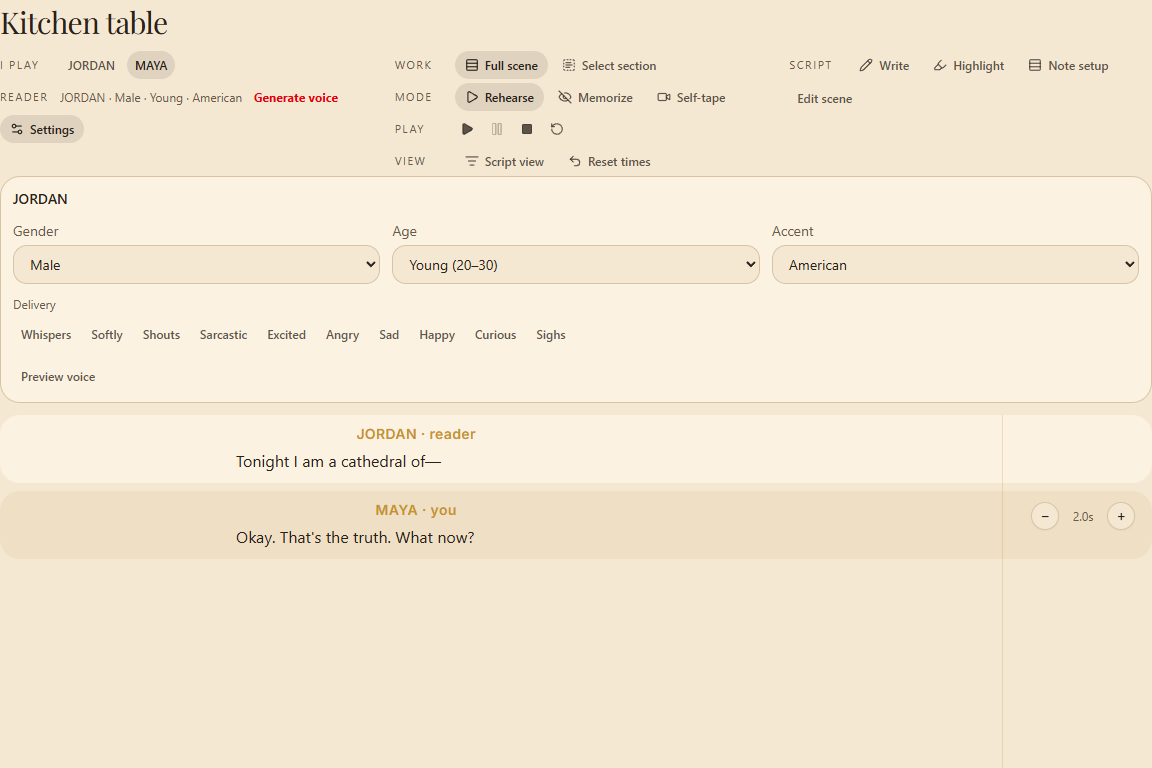
Task: Open the Age dropdown
Action: pos(576,265)
